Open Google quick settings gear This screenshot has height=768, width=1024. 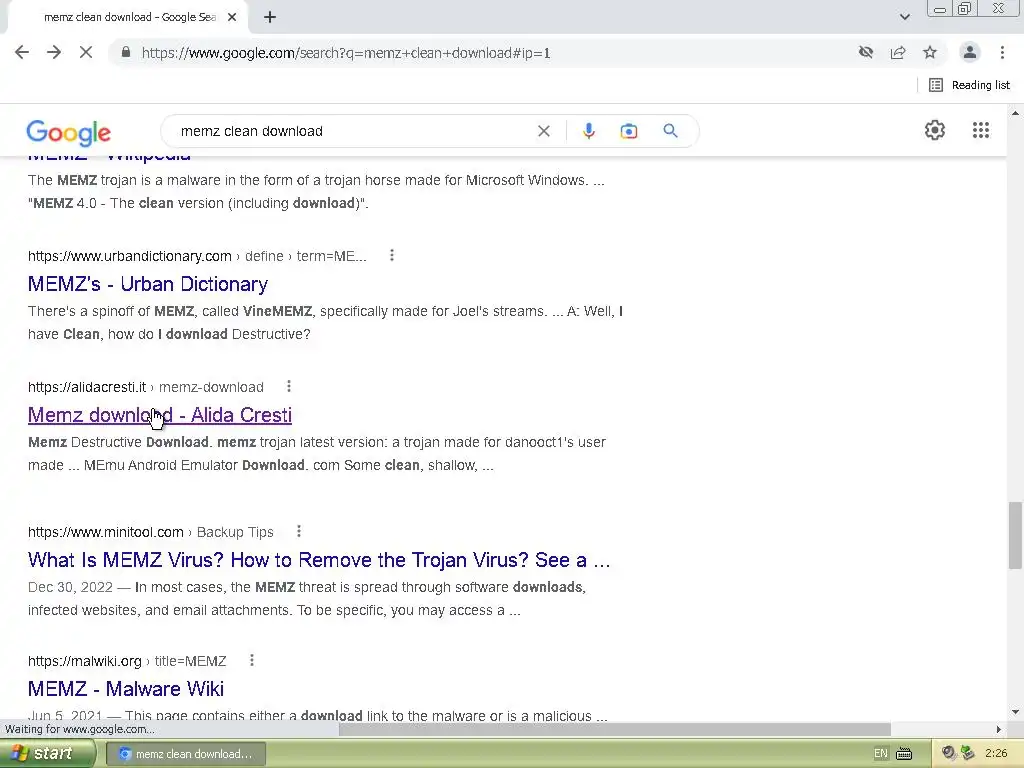935,130
